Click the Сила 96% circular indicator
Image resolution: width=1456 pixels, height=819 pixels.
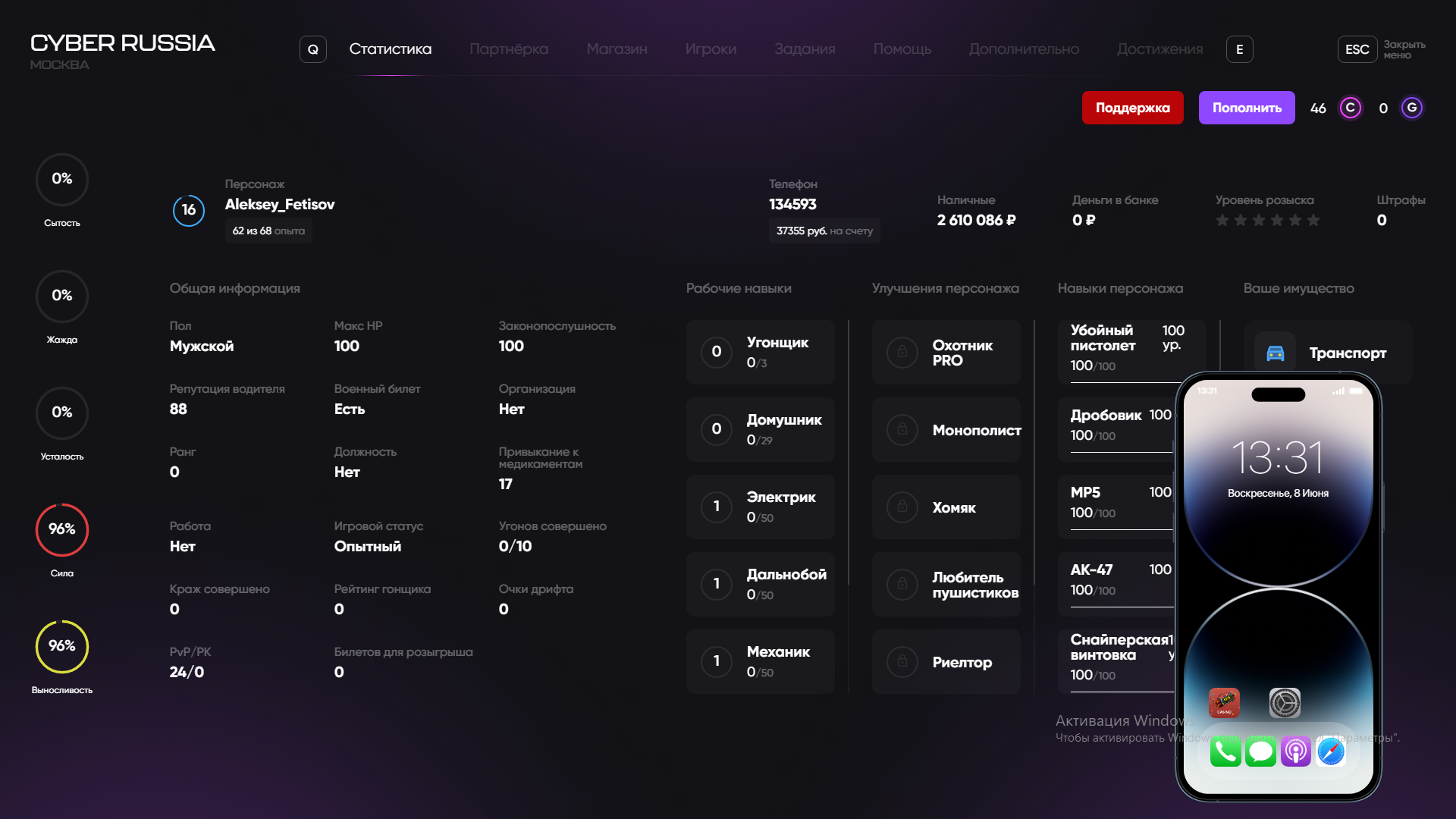click(62, 529)
